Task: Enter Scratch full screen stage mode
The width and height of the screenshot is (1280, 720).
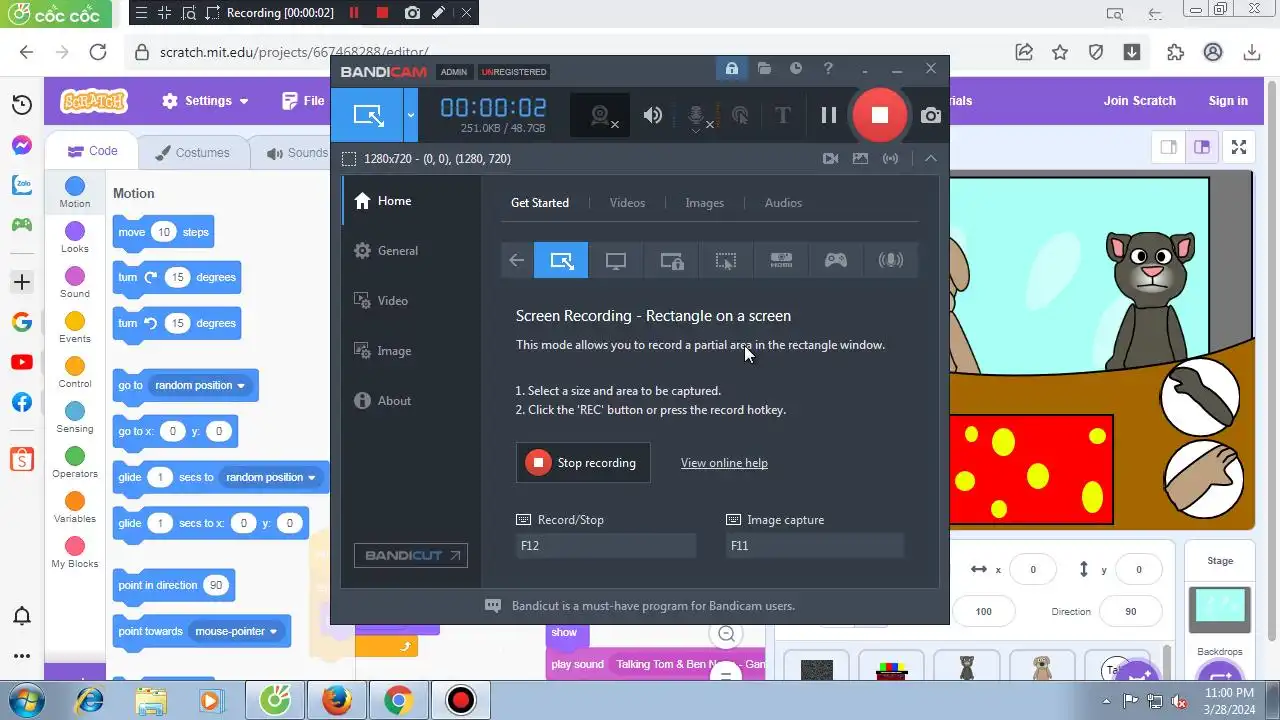Action: [x=1239, y=147]
